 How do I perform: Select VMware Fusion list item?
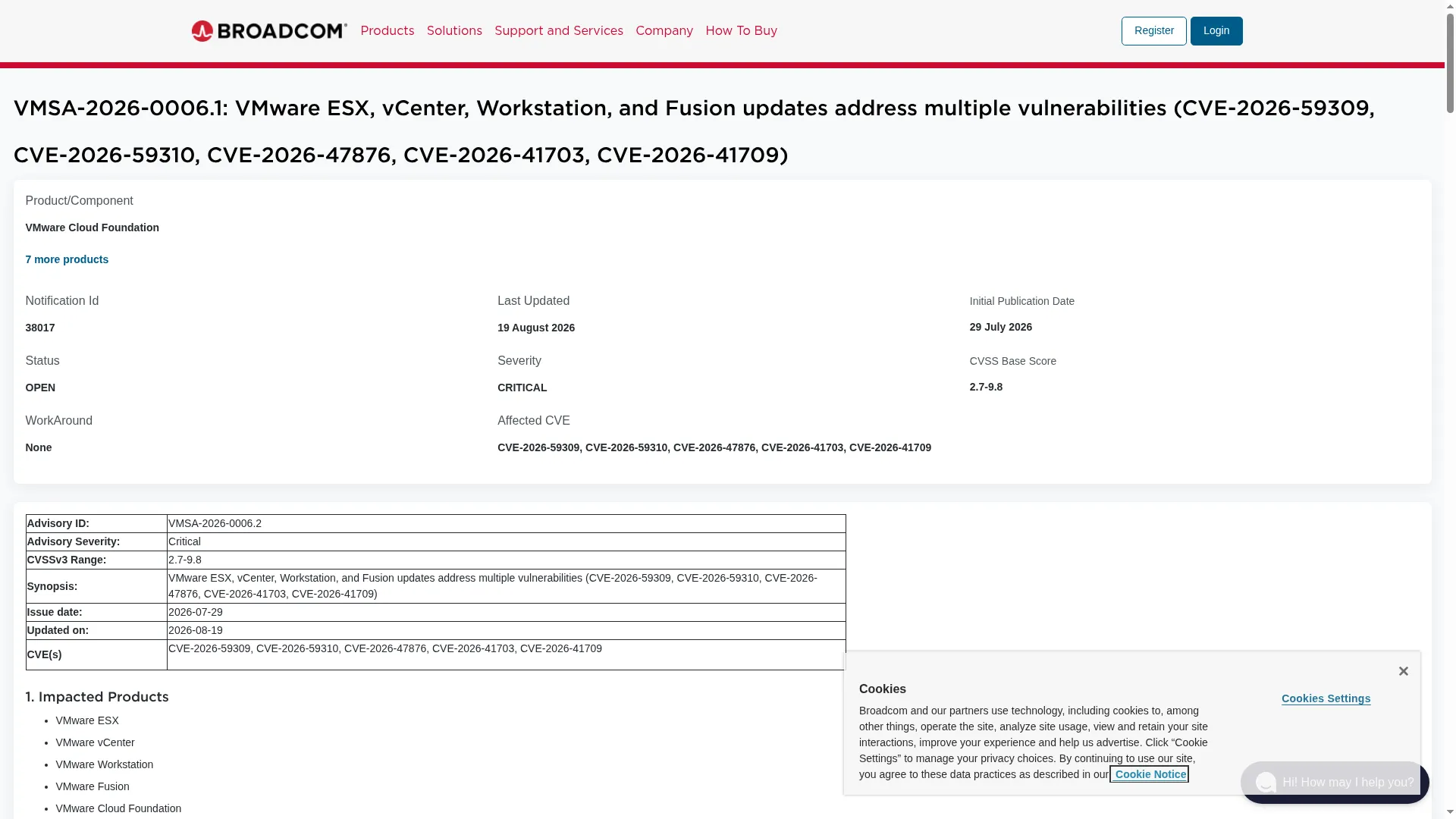[x=93, y=786]
